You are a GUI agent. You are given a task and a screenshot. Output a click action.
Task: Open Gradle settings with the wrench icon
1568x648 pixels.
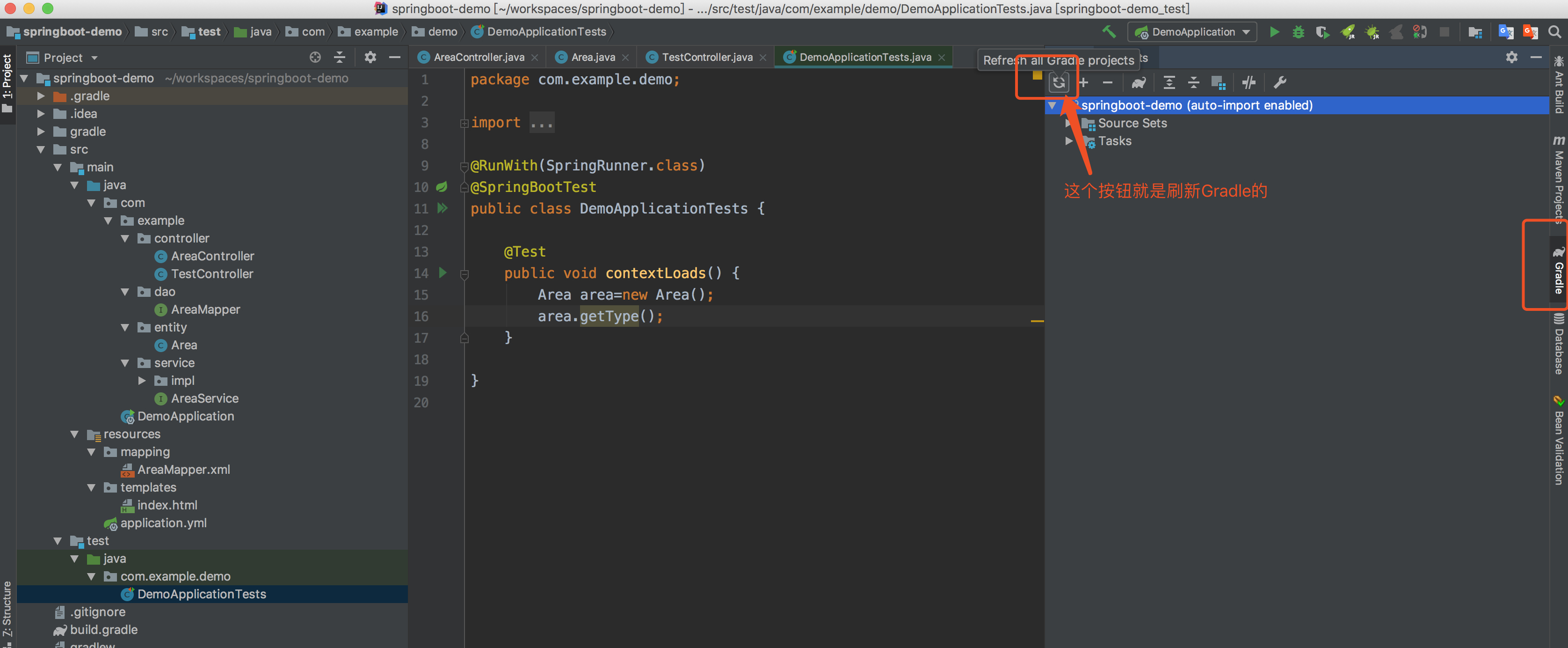pos(1280,82)
